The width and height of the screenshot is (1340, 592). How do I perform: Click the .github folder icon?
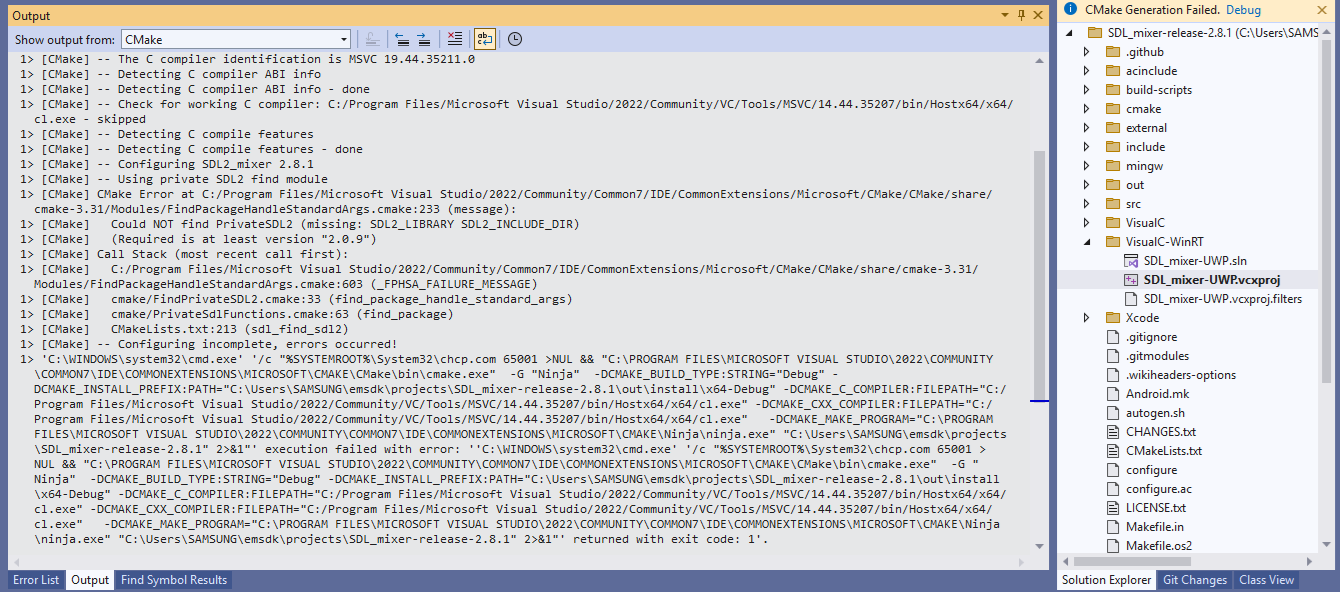[1113, 52]
